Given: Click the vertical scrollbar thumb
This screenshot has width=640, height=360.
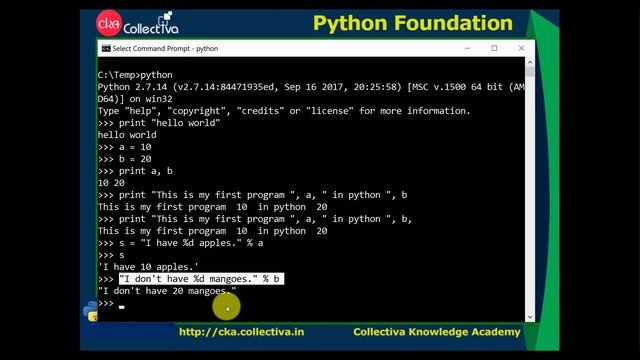Looking at the screenshot, I should 530,72.
